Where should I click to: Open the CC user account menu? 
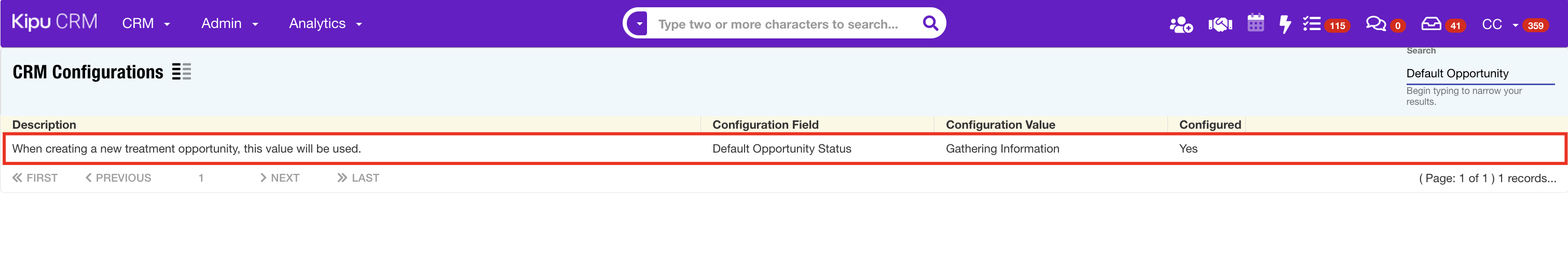[x=1499, y=24]
